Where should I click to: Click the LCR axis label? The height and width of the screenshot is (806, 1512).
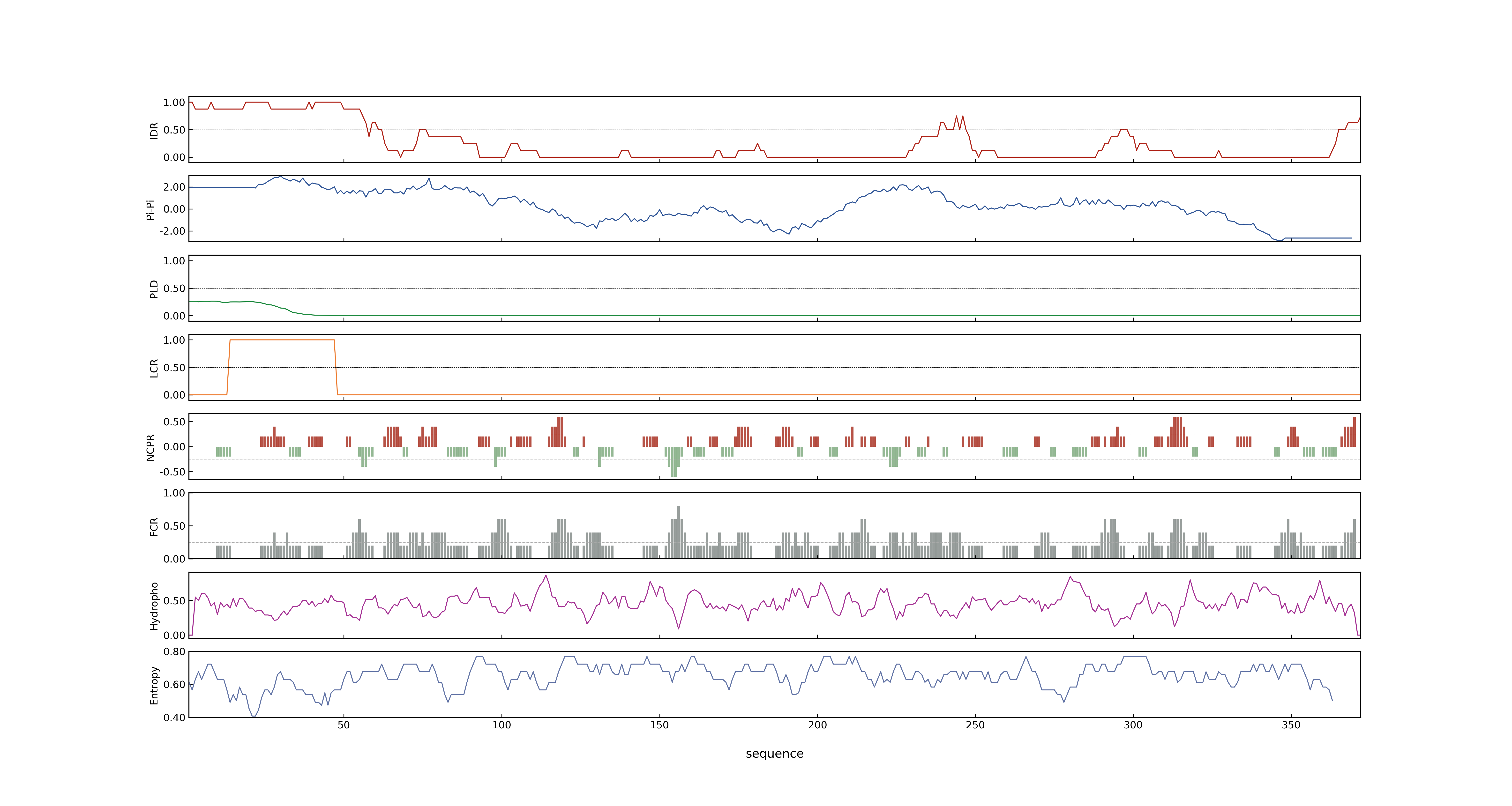click(x=154, y=368)
